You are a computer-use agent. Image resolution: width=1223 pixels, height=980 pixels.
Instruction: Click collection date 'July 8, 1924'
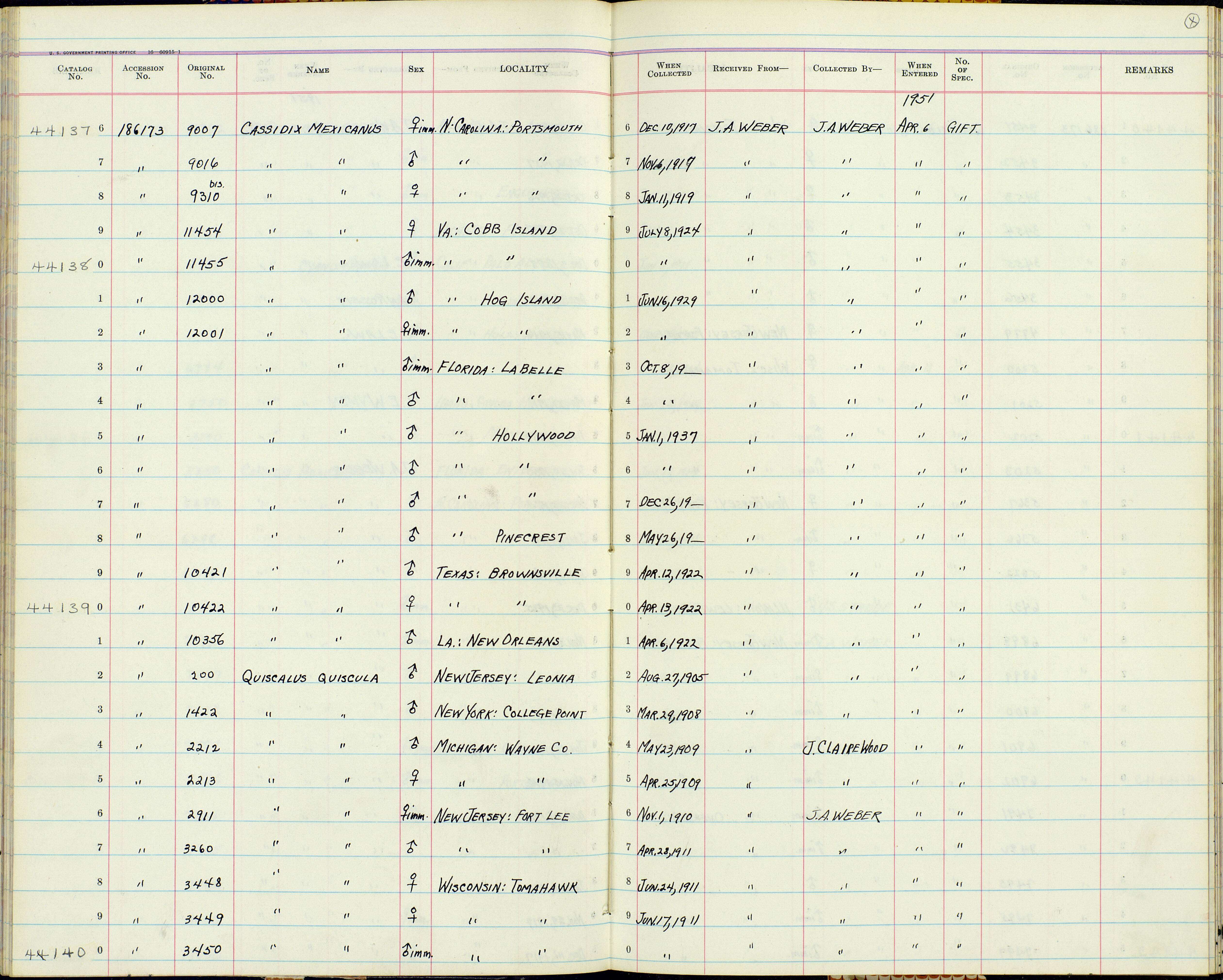(669, 231)
